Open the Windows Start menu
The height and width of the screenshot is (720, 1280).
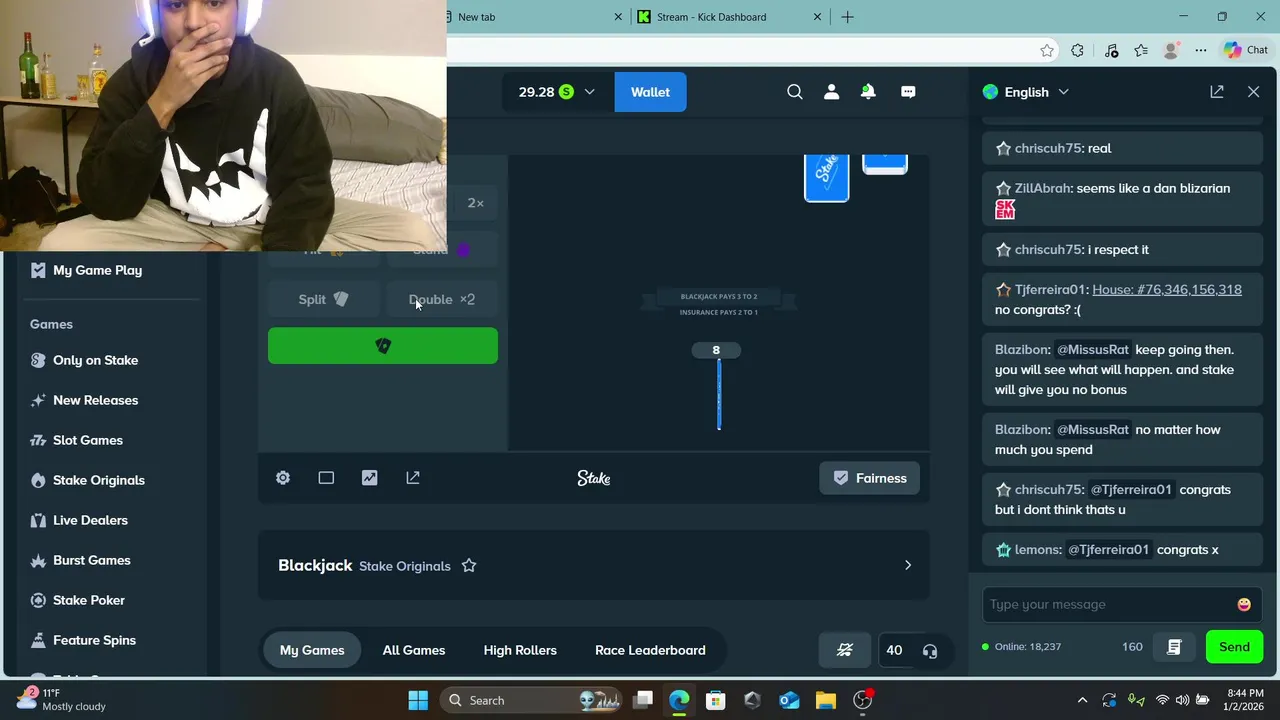[x=418, y=700]
